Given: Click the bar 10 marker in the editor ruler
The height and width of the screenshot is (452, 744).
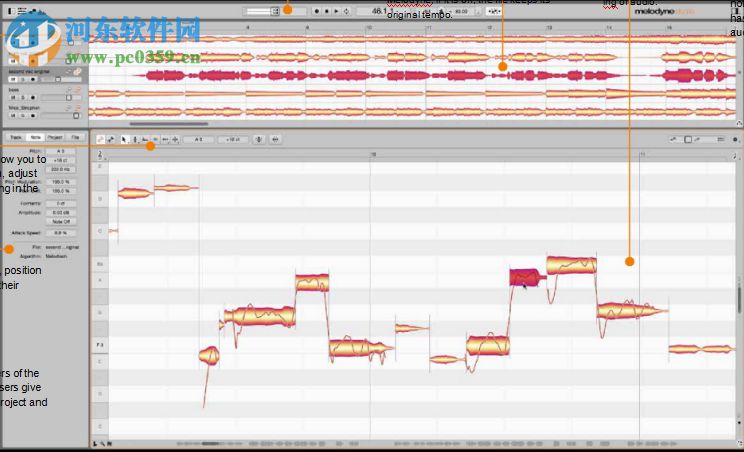Looking at the screenshot, I should (x=373, y=155).
